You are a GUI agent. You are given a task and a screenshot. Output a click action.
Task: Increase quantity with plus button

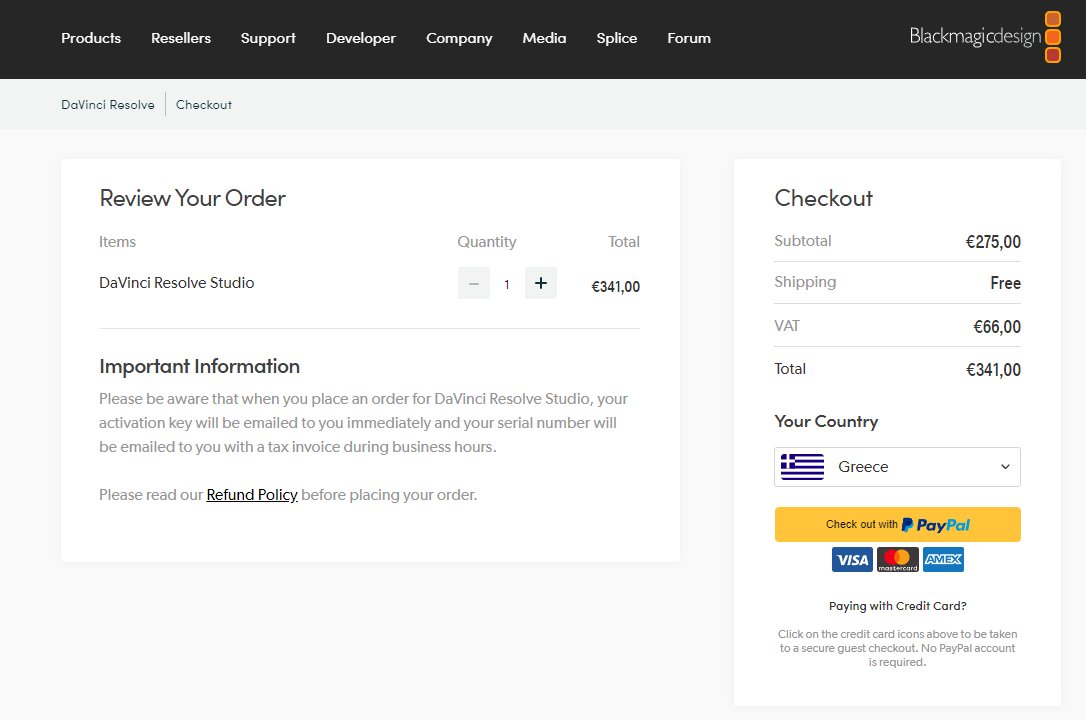pos(541,284)
